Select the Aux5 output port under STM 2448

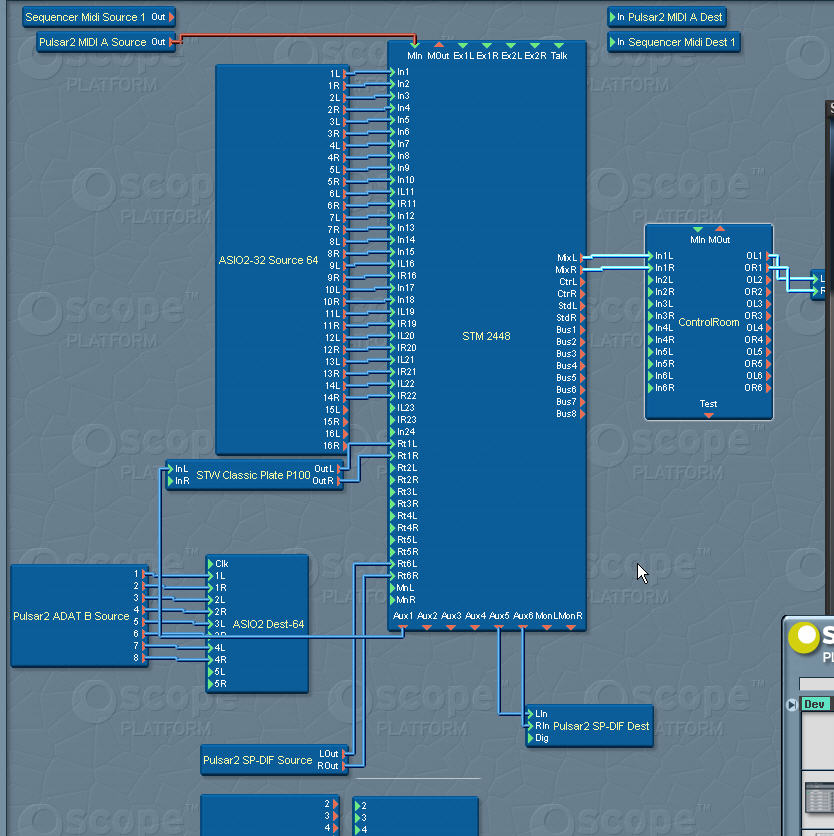click(499, 628)
